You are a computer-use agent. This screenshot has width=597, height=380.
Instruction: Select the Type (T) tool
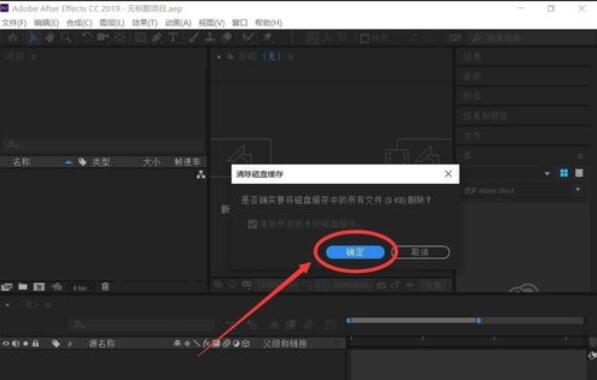(x=173, y=38)
